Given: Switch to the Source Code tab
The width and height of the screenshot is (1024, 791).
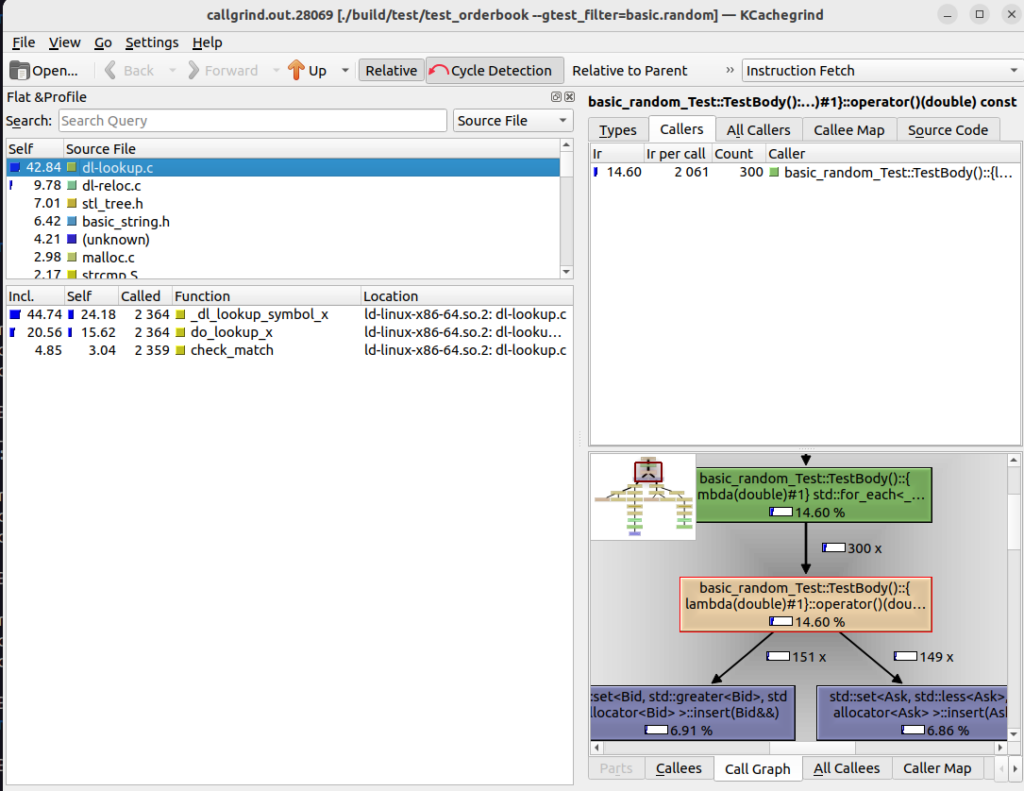Looking at the screenshot, I should coord(948,130).
